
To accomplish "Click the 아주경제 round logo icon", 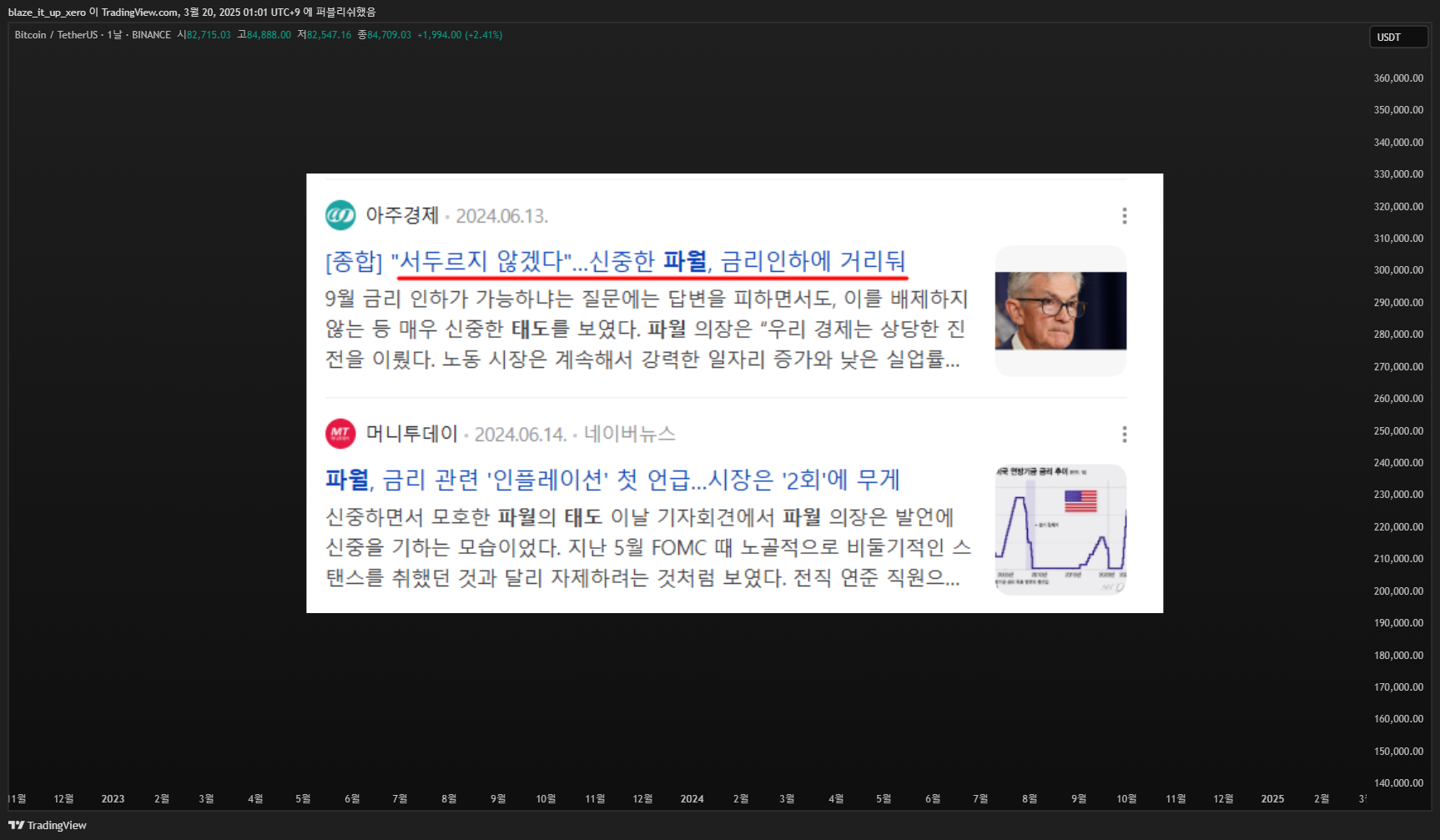I will click(340, 215).
